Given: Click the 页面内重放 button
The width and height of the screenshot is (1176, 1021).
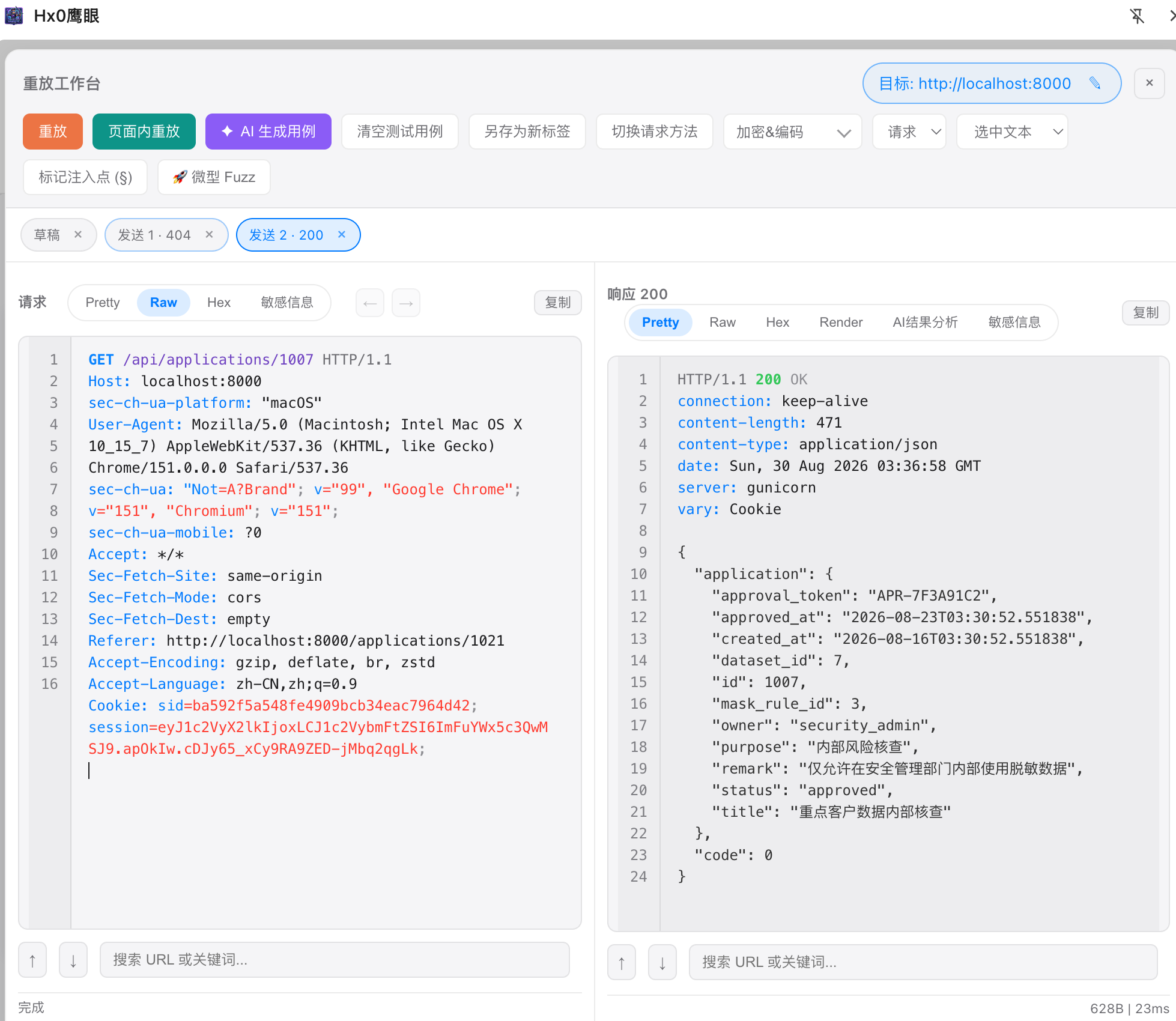Looking at the screenshot, I should [144, 132].
